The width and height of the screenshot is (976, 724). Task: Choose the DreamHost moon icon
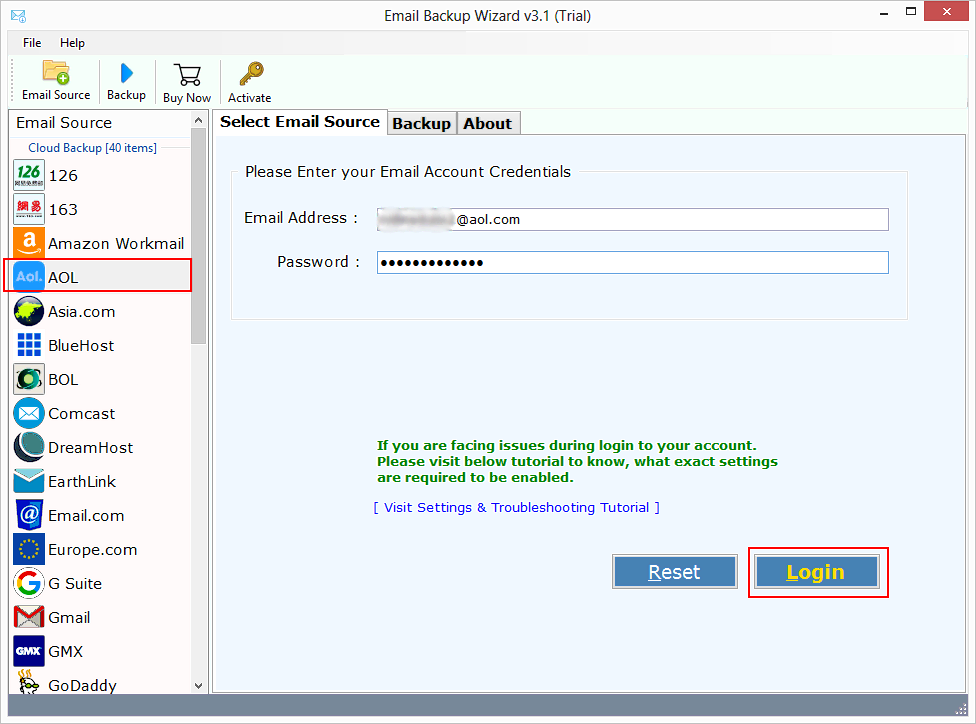pyautogui.click(x=29, y=447)
